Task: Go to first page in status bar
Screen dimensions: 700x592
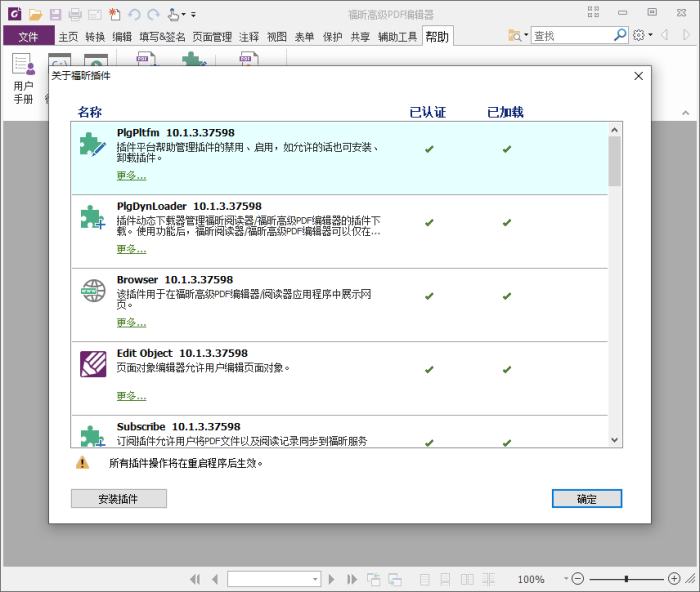Action: pos(195,579)
